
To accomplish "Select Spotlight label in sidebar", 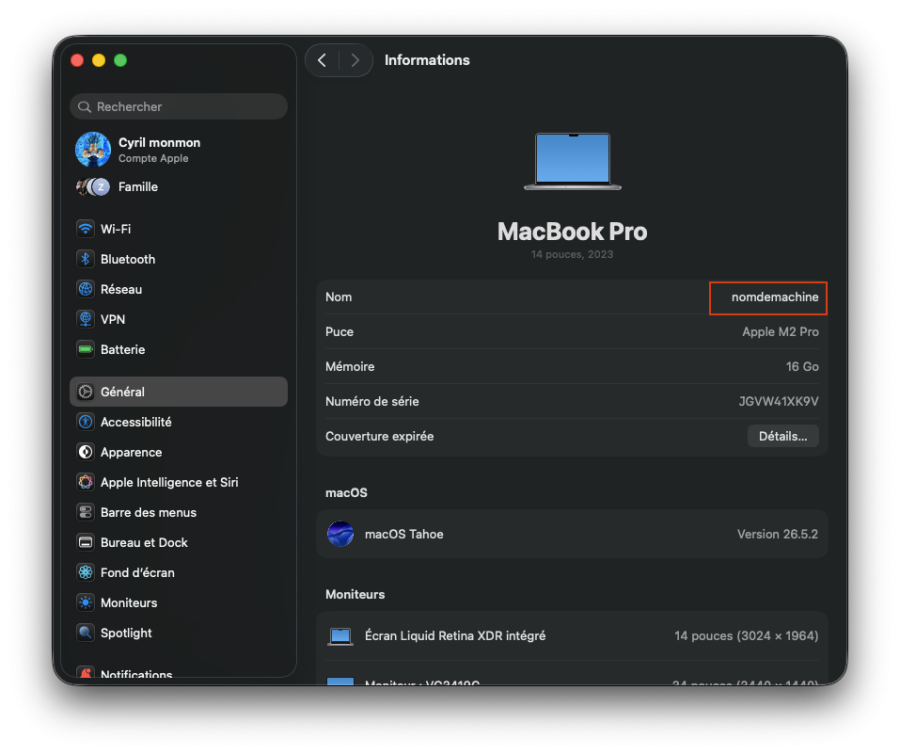I will [x=126, y=633].
